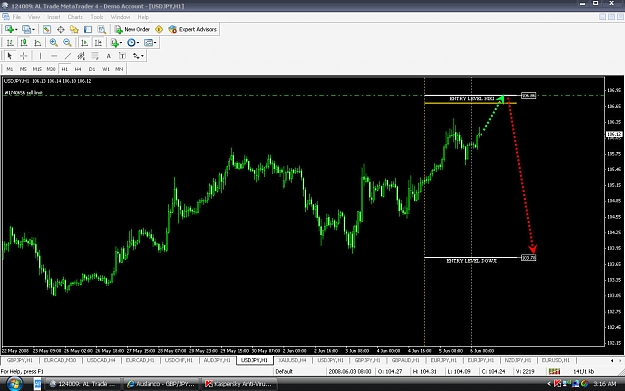The width and height of the screenshot is (625, 391).
Task: Switch timeframe to M30
Action: tap(51, 69)
